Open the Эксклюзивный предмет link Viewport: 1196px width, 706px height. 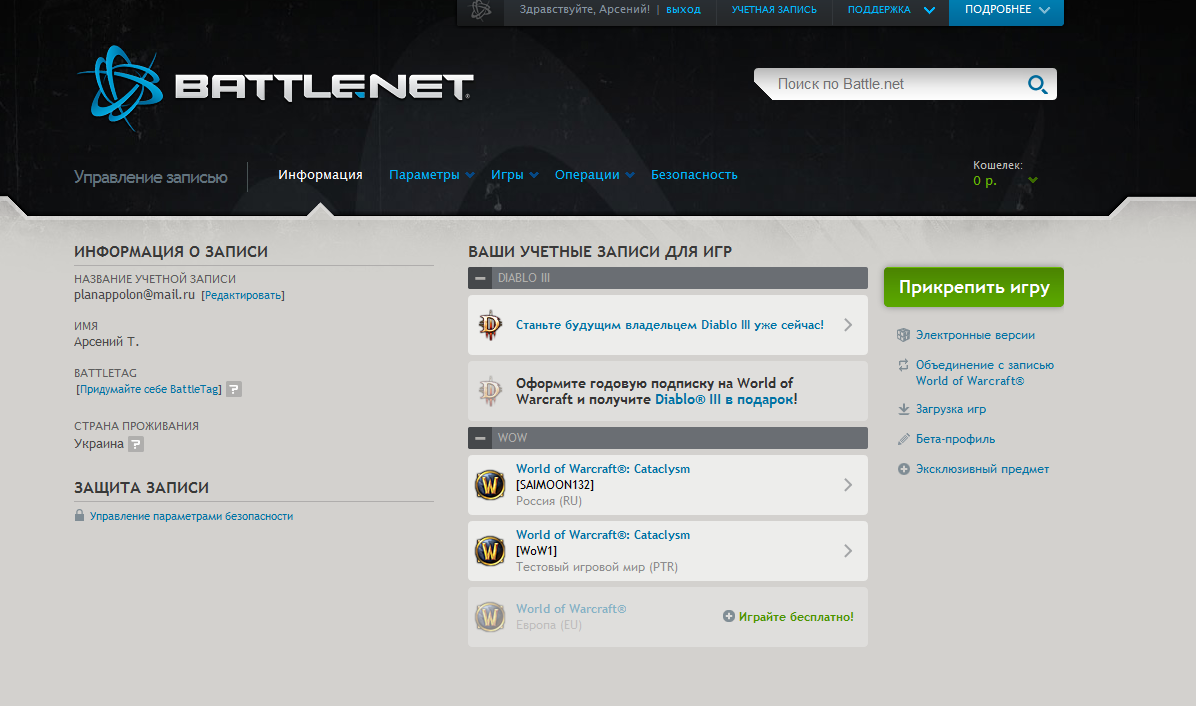tap(982, 469)
